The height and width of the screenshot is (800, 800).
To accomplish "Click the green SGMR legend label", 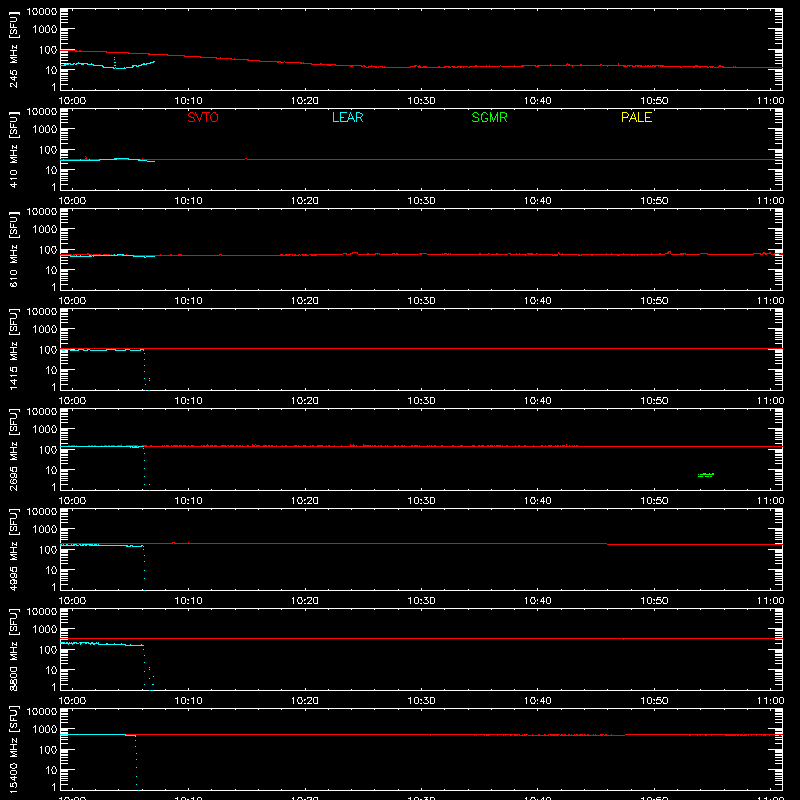I will [x=489, y=117].
